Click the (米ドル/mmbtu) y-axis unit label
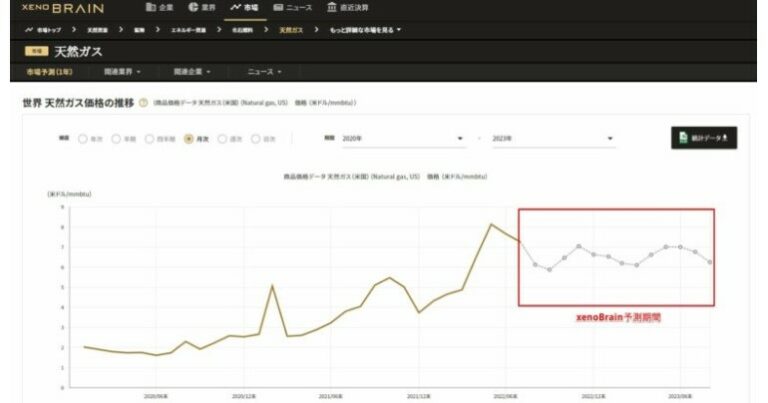The height and width of the screenshot is (403, 768). click(x=69, y=194)
